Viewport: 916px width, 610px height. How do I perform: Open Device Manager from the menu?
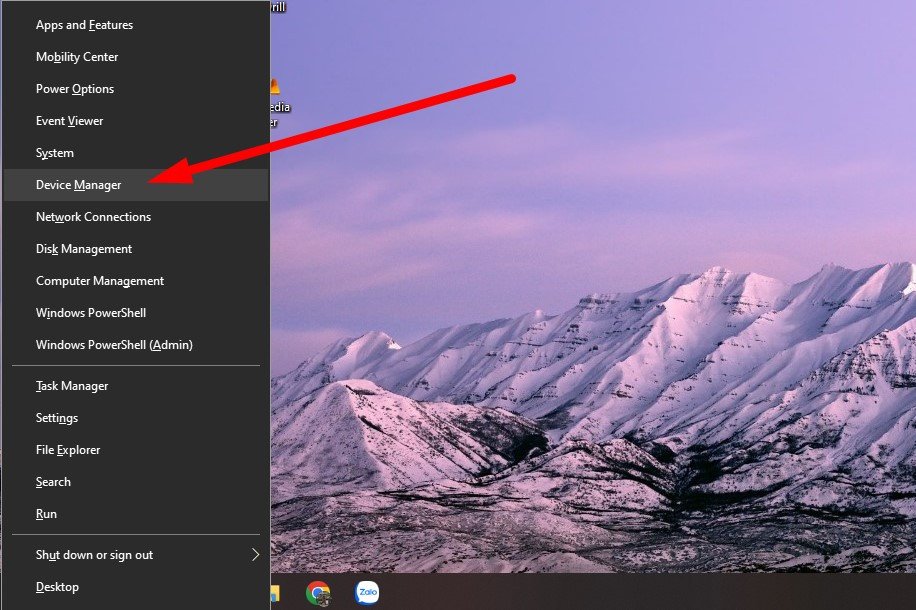[78, 185]
